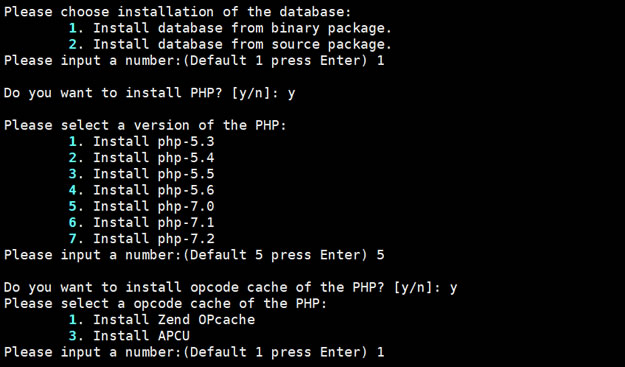Image resolution: width=625 pixels, height=367 pixels.
Task: Click the 'Please choose installation of the database' heading
Action: pyautogui.click(x=177, y=12)
